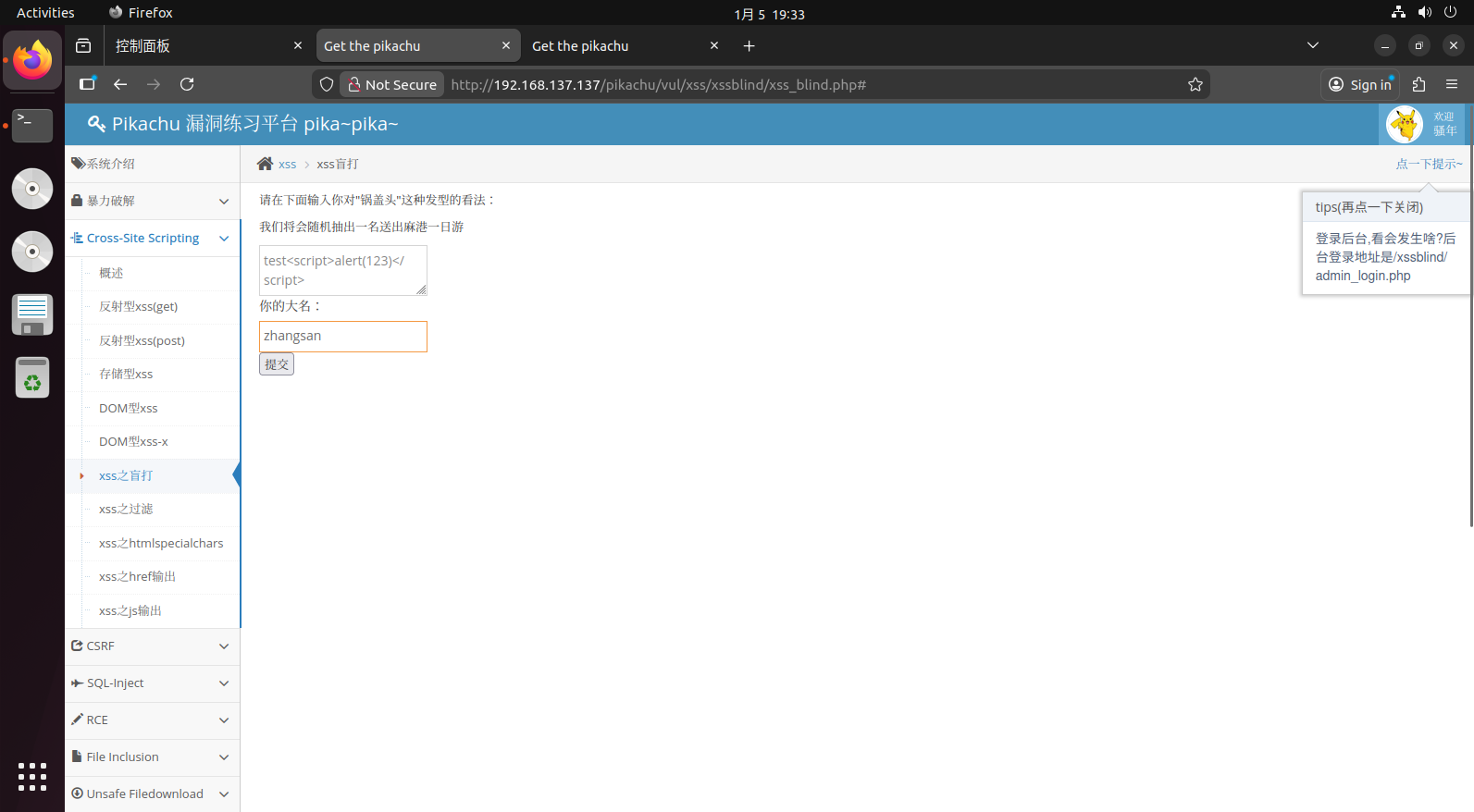Bookmark this page with star icon

1195,84
